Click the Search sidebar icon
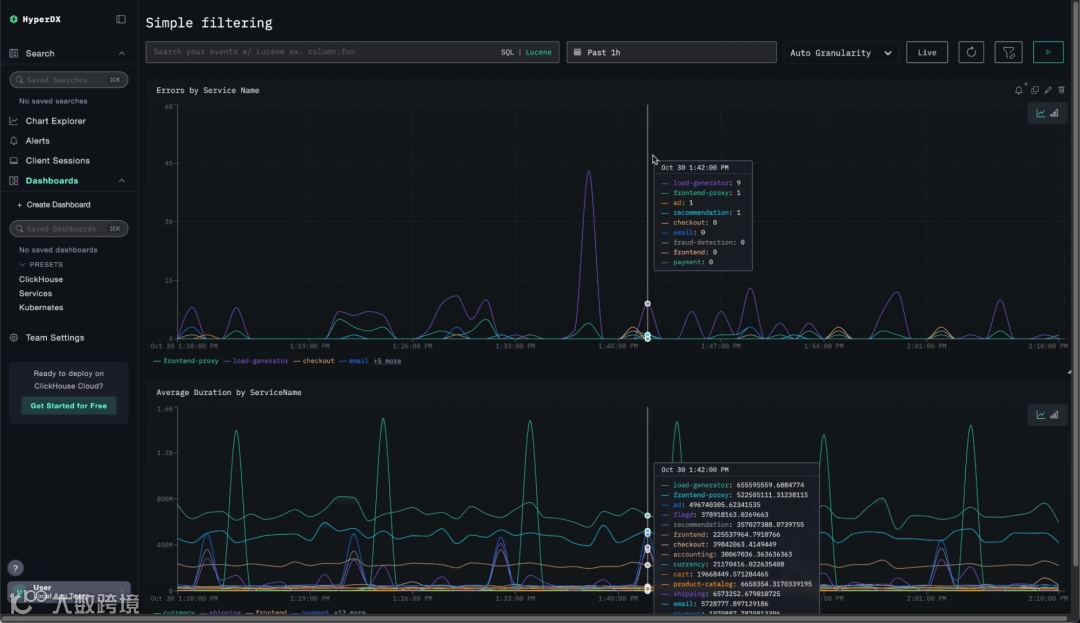Screen dimensions: 1080x623 click(14, 53)
